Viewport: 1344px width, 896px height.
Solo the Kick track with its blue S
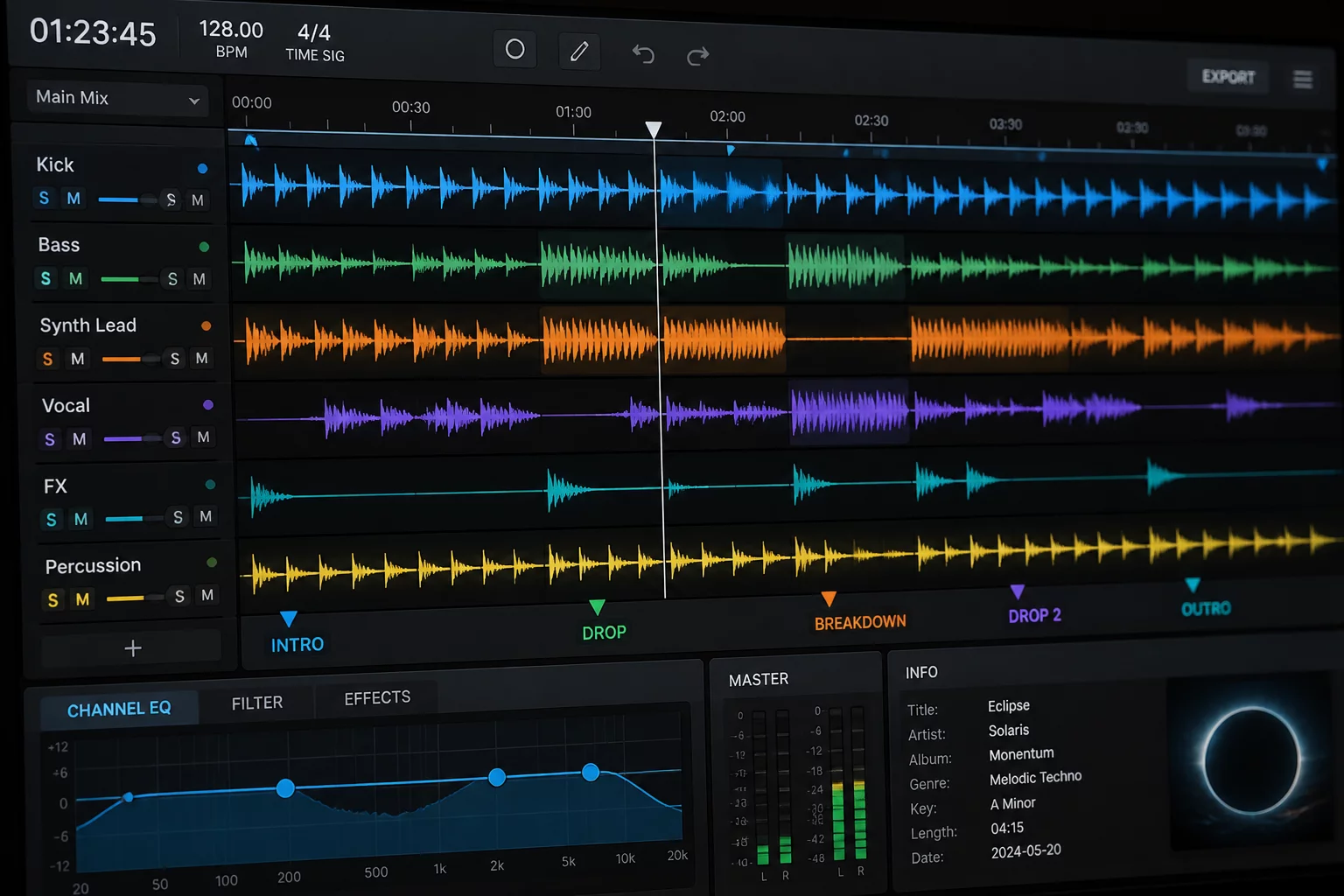tap(44, 198)
